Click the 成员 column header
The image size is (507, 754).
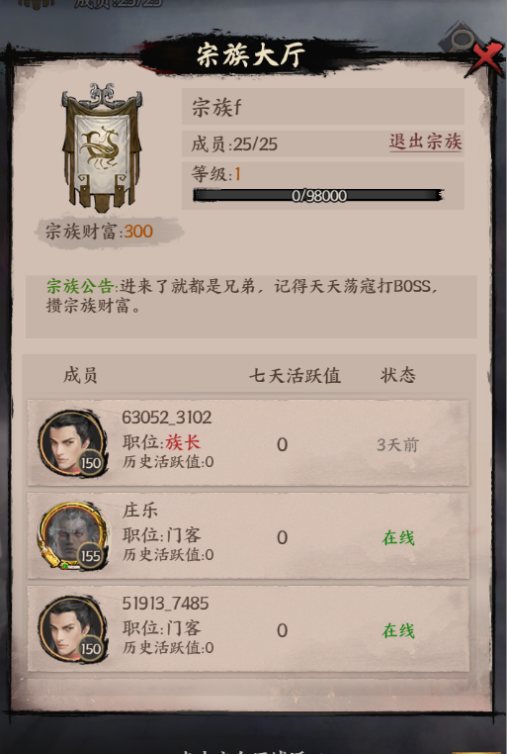tap(80, 376)
